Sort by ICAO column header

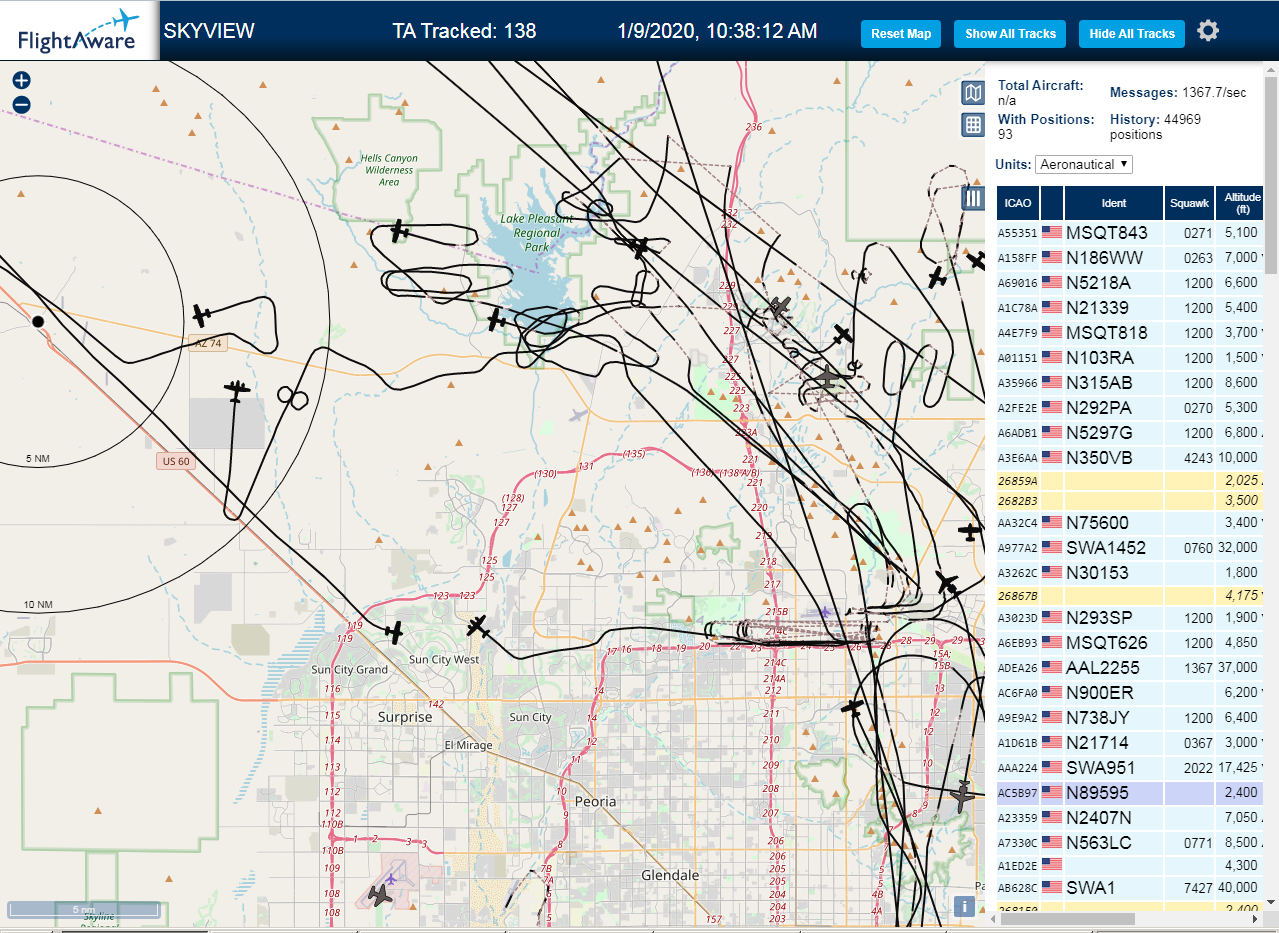[1018, 203]
